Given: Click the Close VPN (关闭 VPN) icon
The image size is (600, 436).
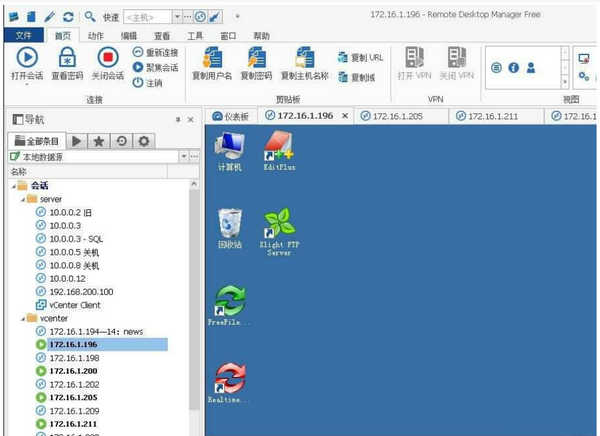Looking at the screenshot, I should [457, 57].
